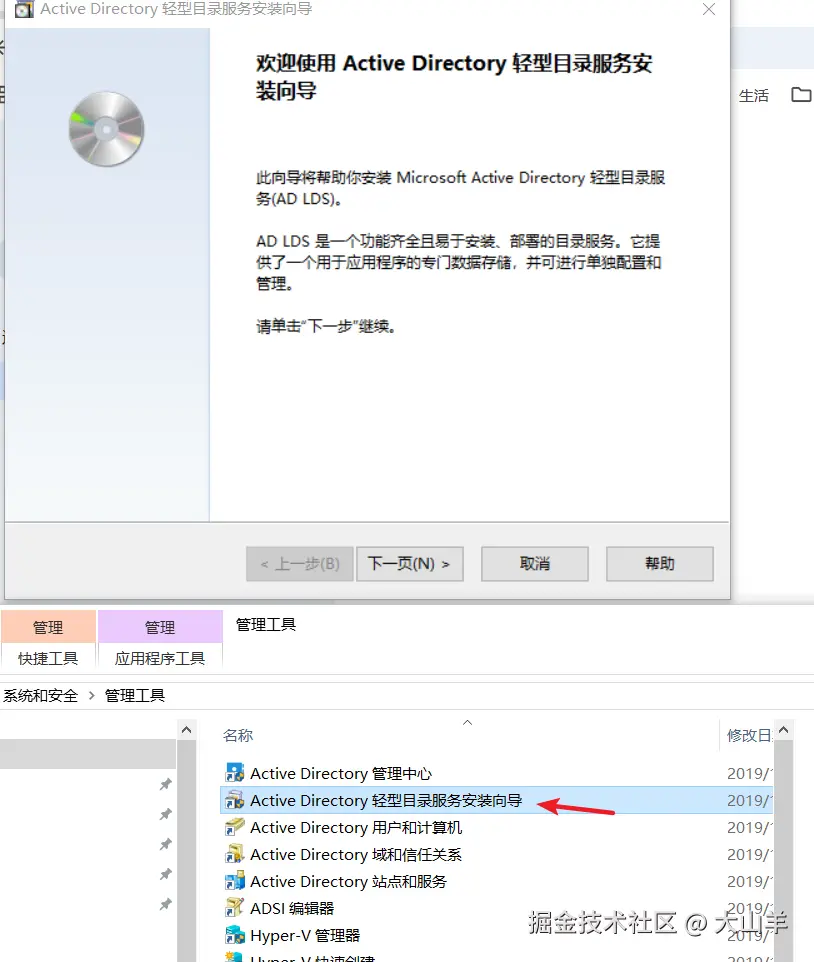Close the AD LDS setup wizard

708,9
